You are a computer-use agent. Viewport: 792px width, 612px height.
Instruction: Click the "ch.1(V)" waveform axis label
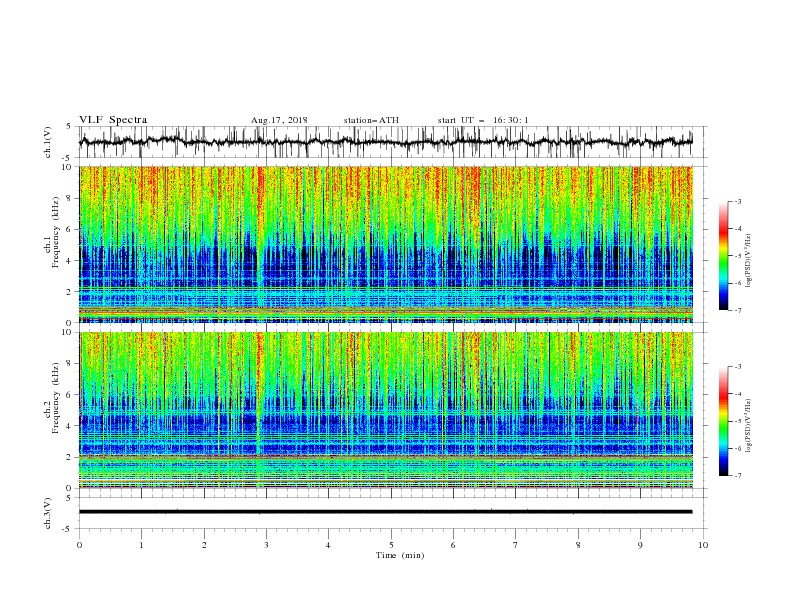tap(48, 142)
